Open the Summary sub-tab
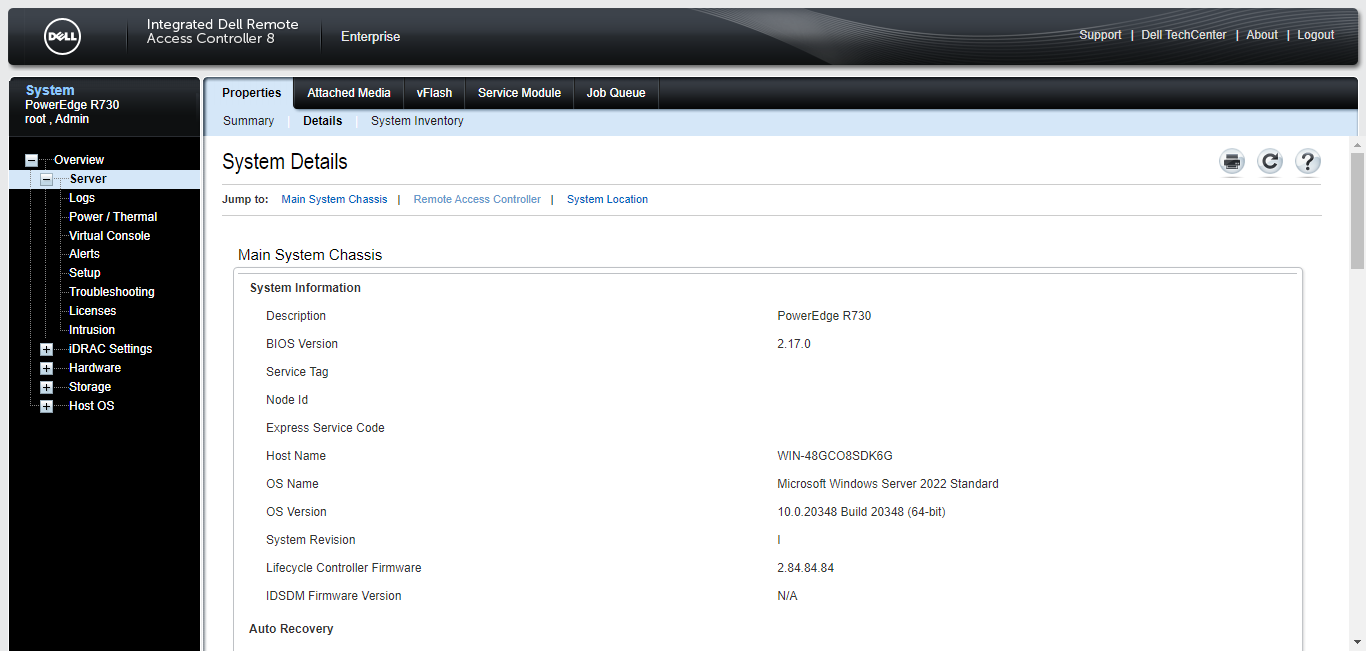The image size is (1366, 651). click(x=248, y=121)
